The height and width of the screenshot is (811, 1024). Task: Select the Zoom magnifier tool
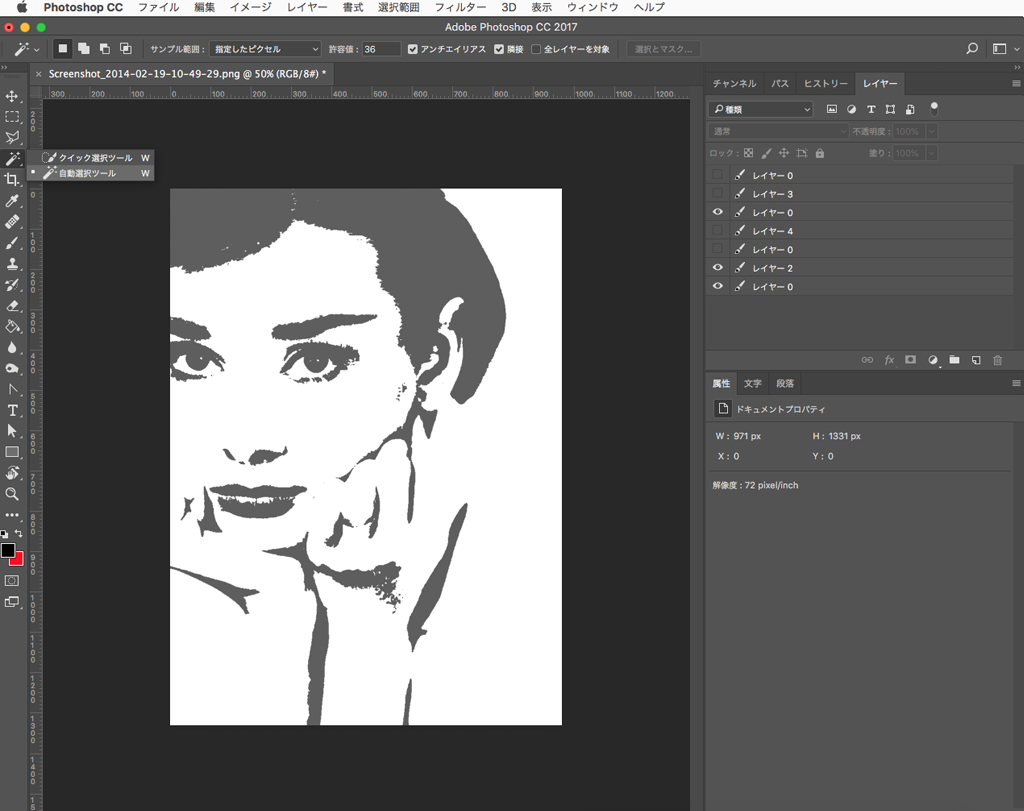point(12,494)
